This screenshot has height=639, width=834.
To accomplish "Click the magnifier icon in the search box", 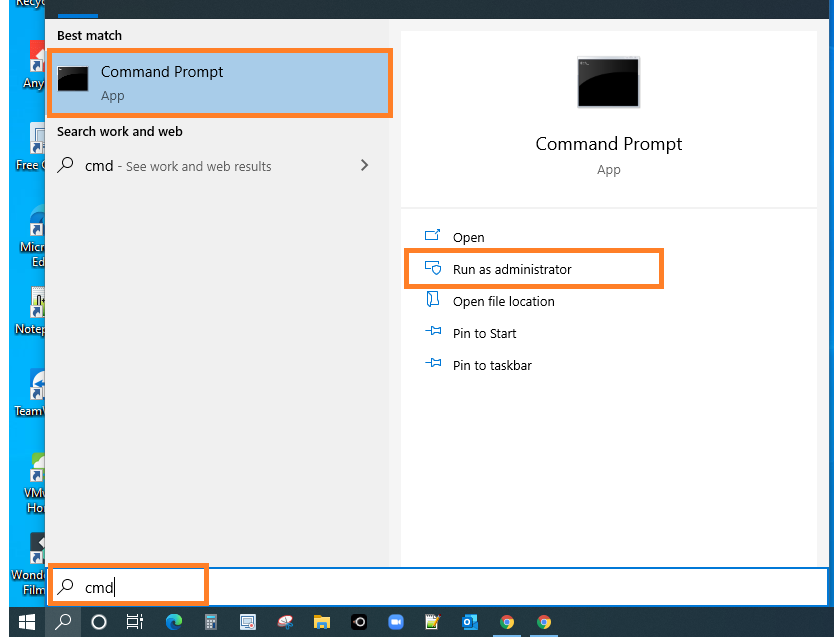I will (65, 587).
